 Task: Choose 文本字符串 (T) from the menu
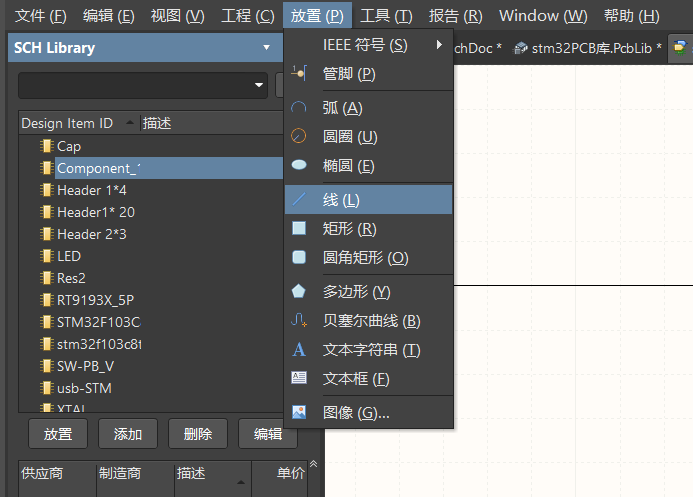tap(369, 349)
